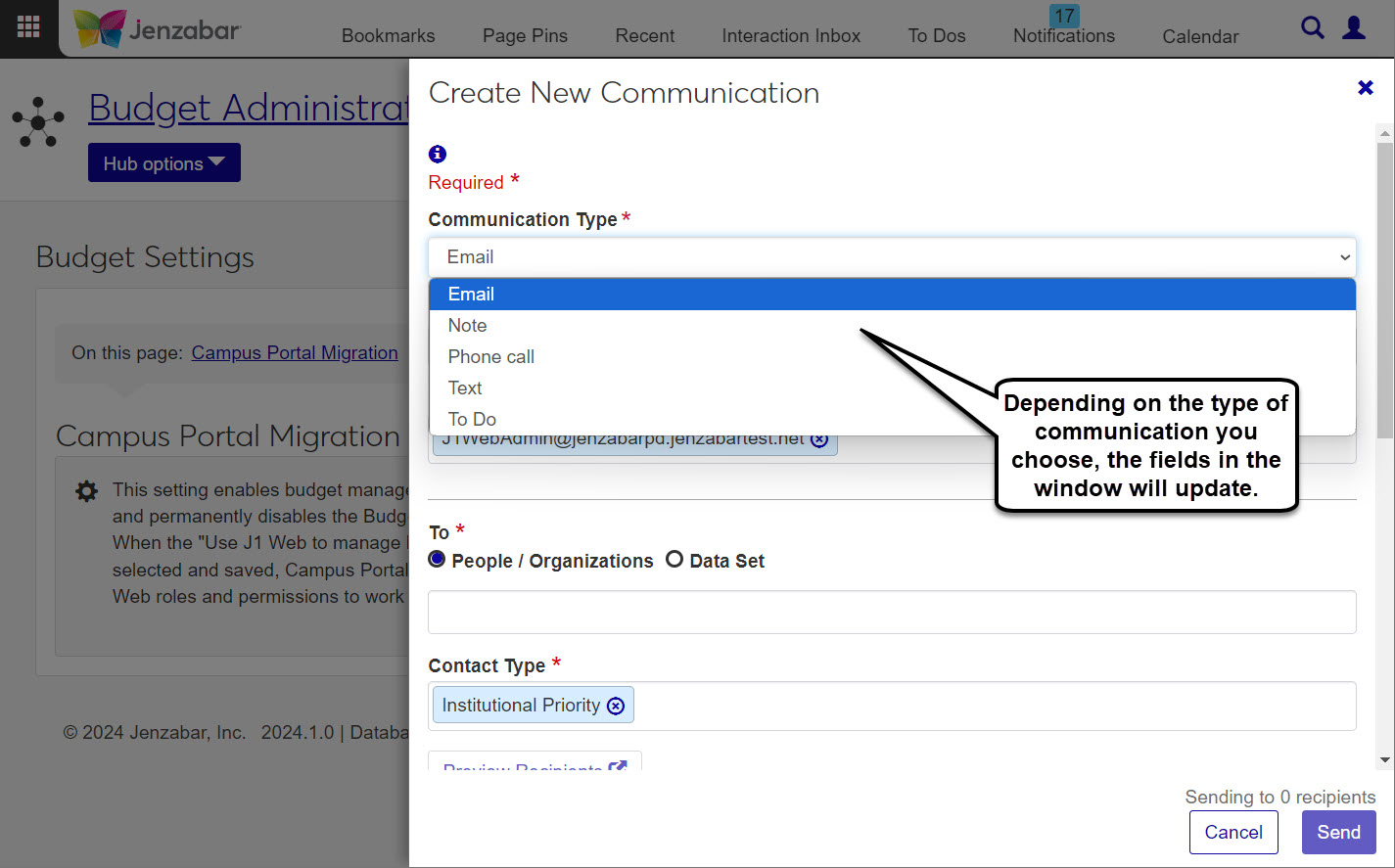Close the Create New Communication panel
1395x868 pixels.
point(1366,88)
